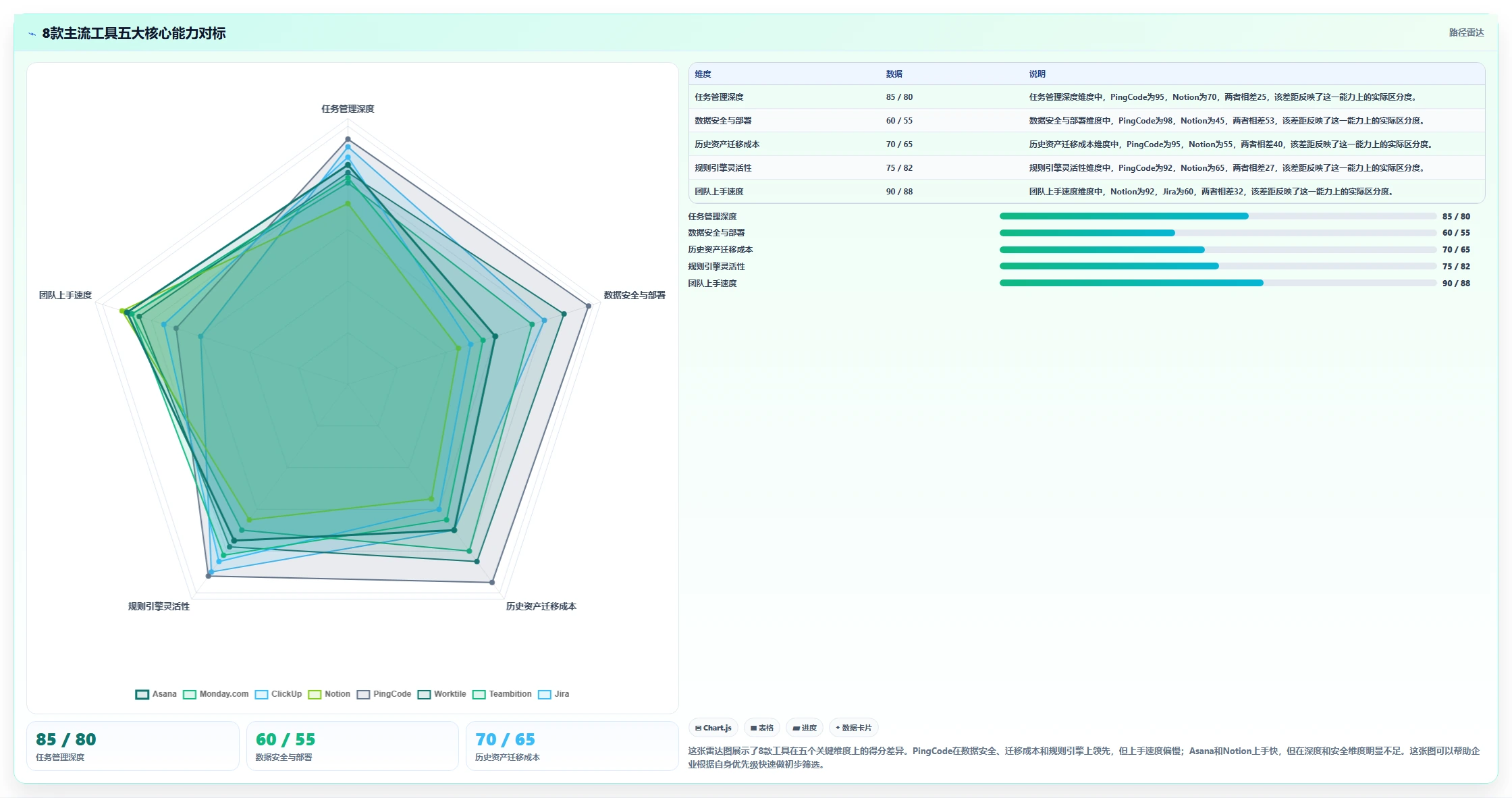
Task: Click the 数据 column header
Action: [x=894, y=74]
